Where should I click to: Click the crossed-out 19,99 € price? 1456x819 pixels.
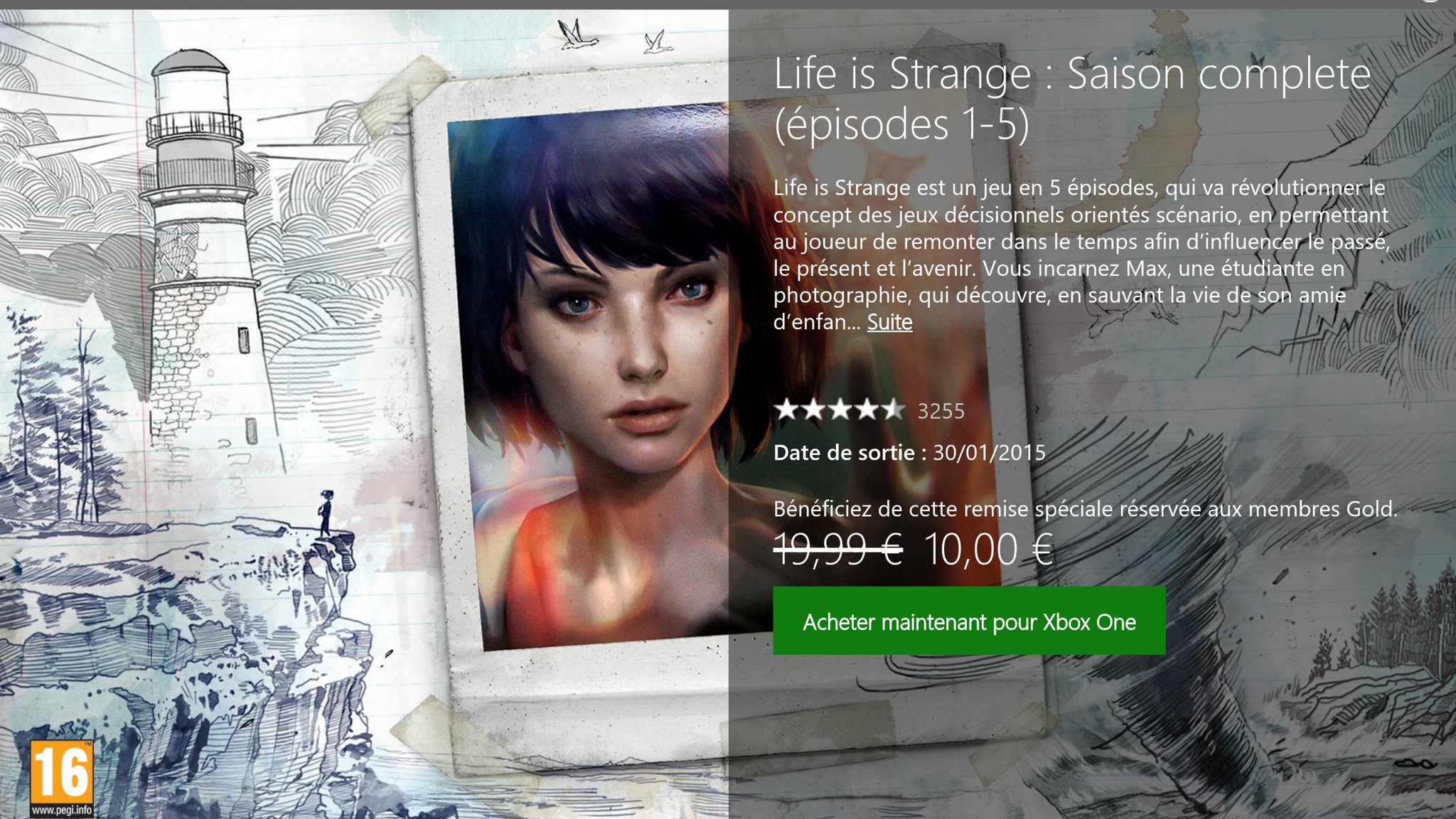point(838,549)
